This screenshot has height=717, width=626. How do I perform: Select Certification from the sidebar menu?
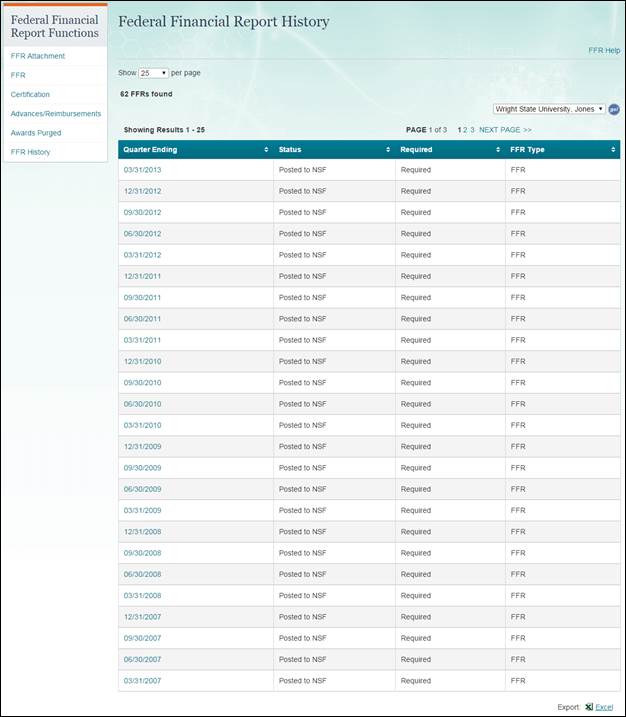pos(30,94)
